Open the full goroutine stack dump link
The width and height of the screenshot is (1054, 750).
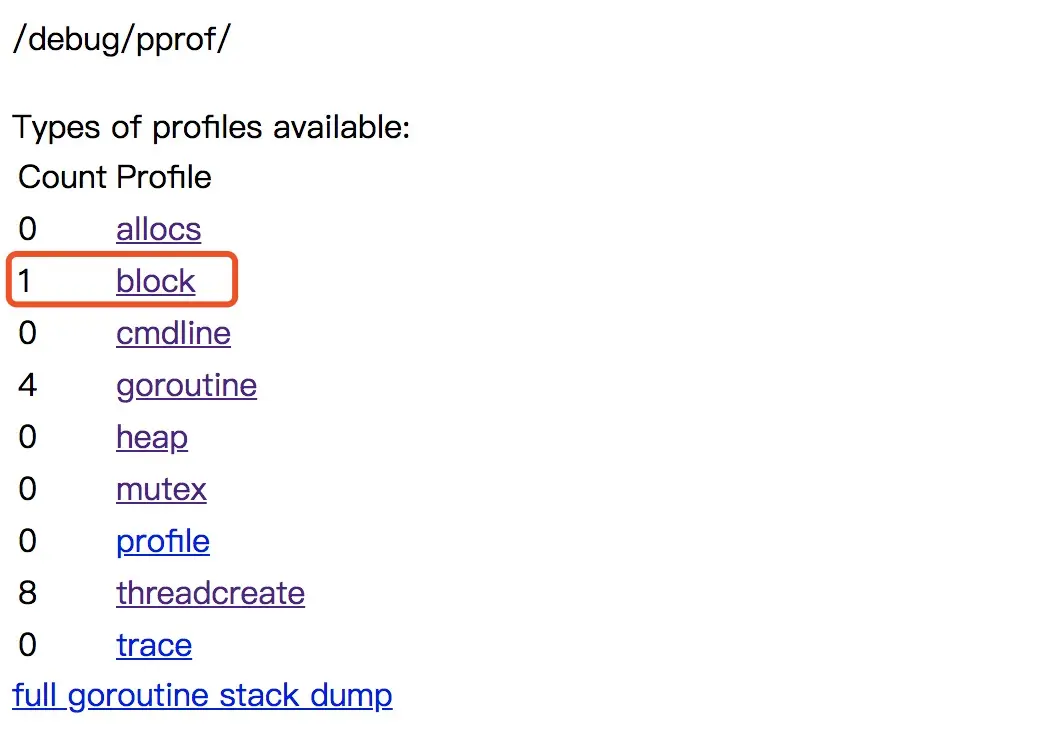(202, 696)
